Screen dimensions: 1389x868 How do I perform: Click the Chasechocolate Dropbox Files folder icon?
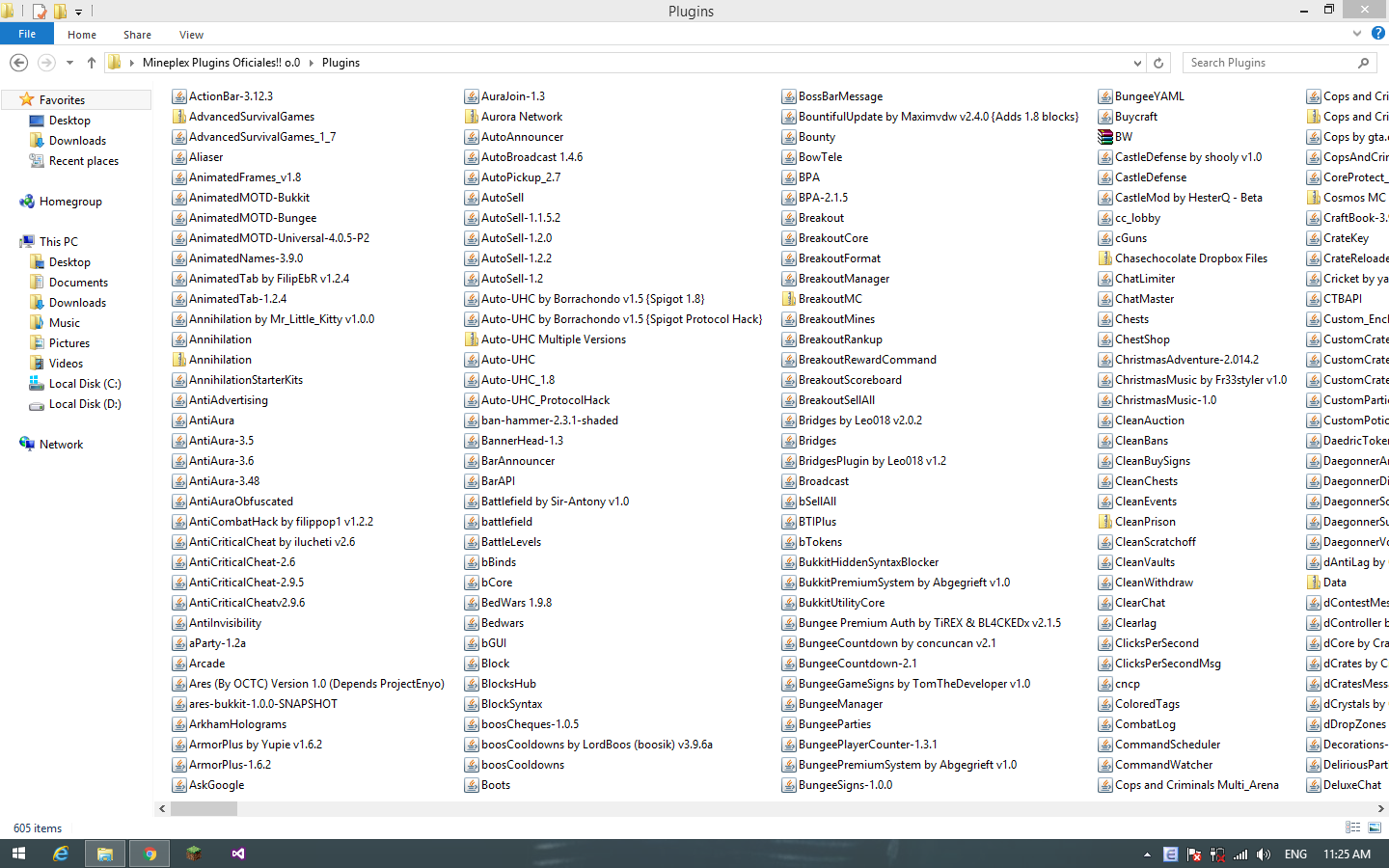click(x=1105, y=258)
